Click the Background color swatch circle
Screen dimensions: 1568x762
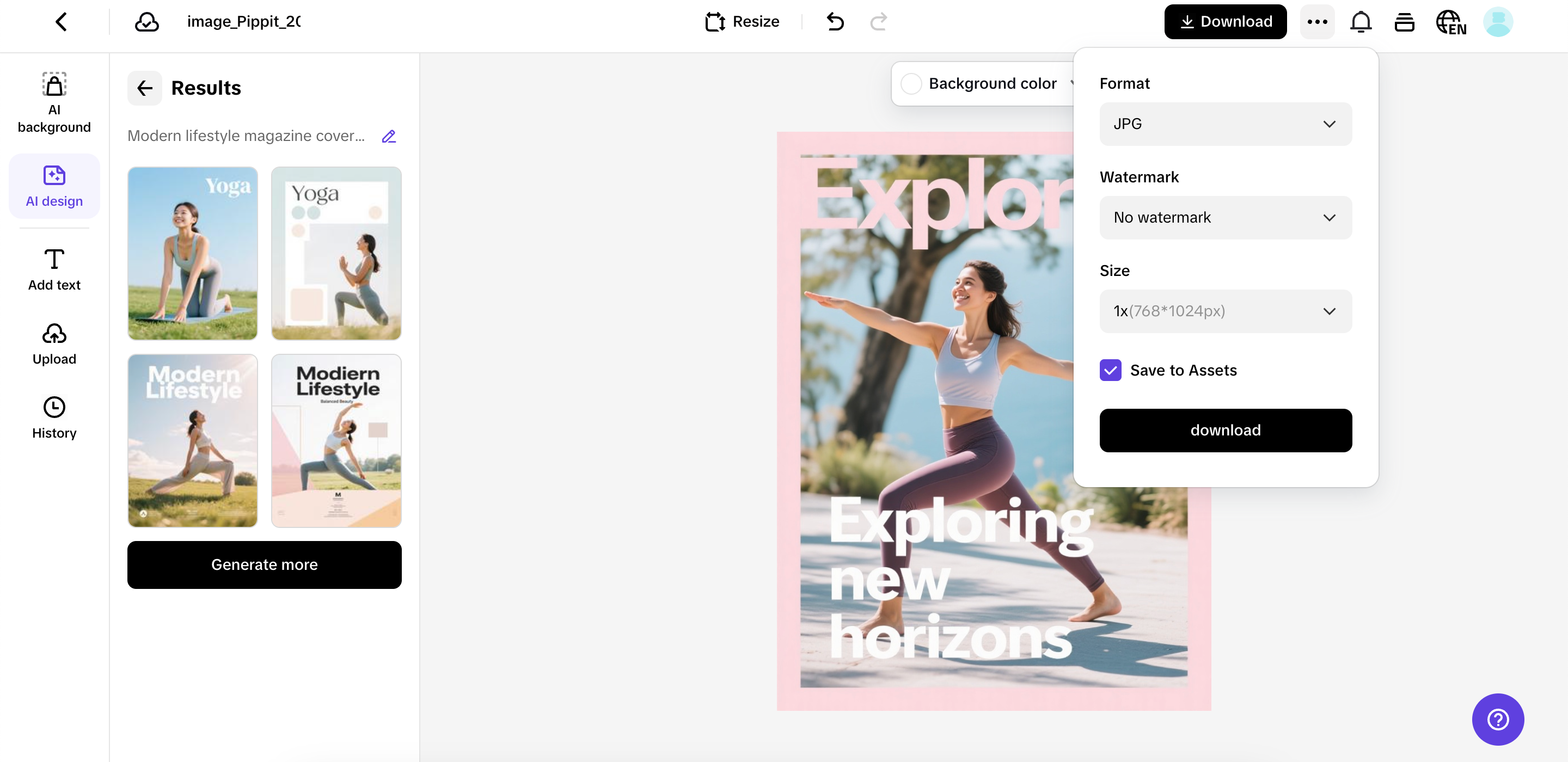coord(911,84)
